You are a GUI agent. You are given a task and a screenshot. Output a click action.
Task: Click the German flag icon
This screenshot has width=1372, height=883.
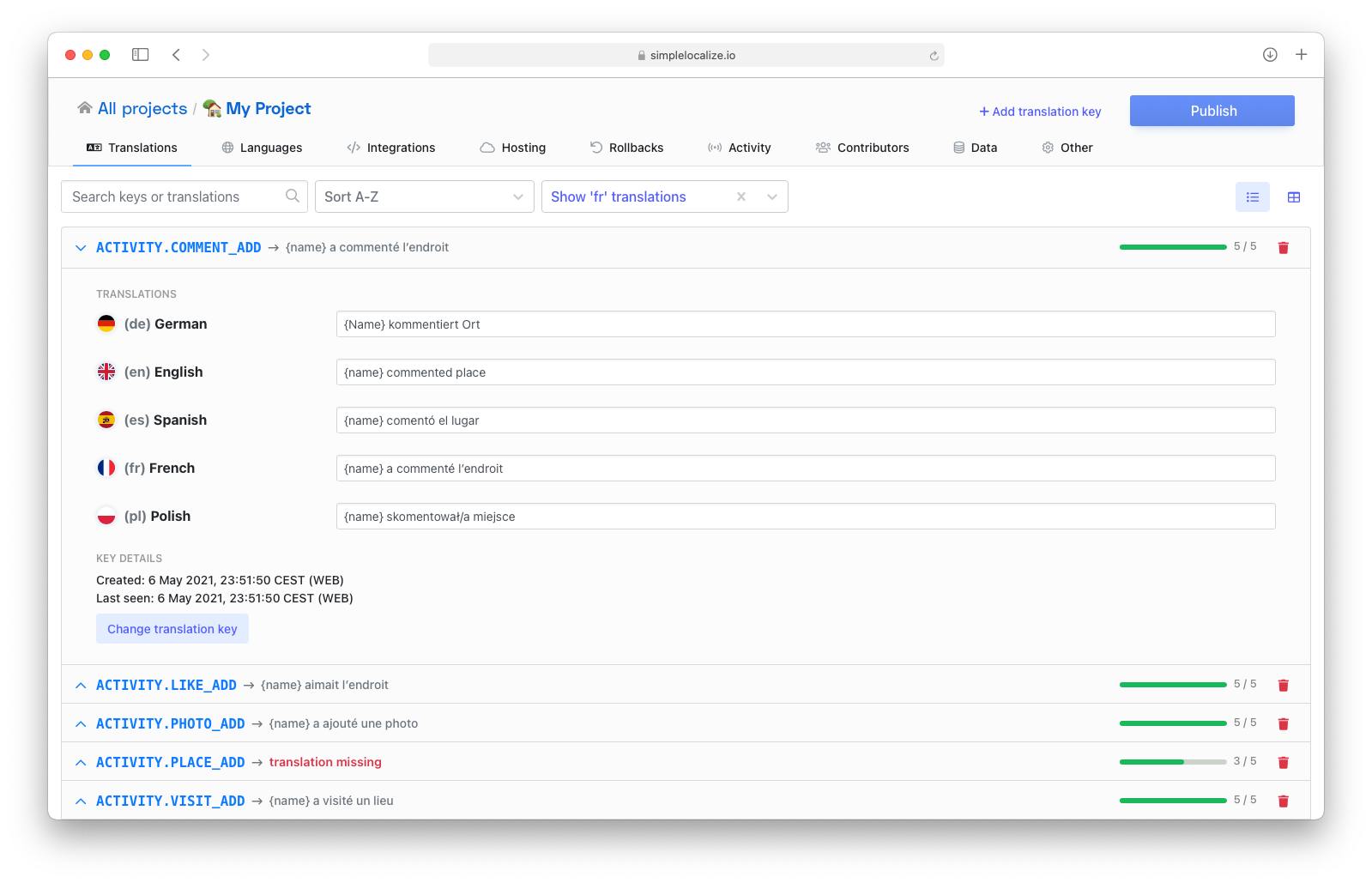click(x=106, y=324)
